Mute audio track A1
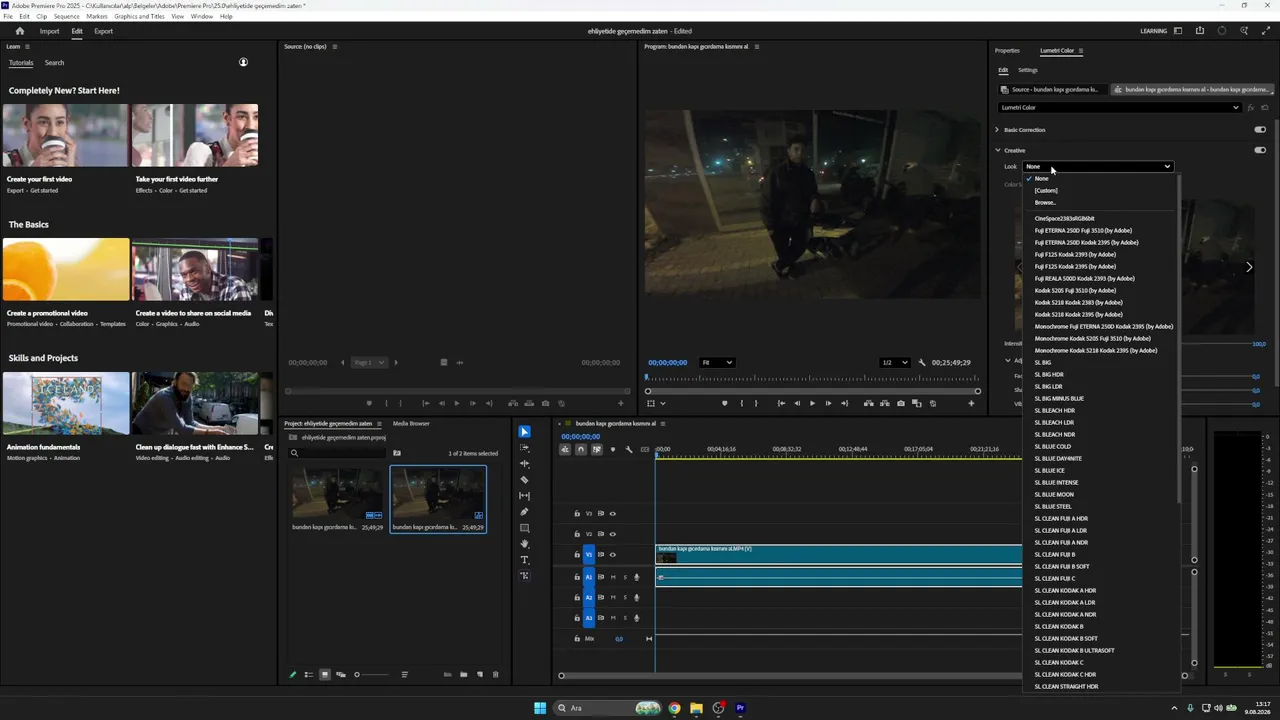 click(613, 577)
